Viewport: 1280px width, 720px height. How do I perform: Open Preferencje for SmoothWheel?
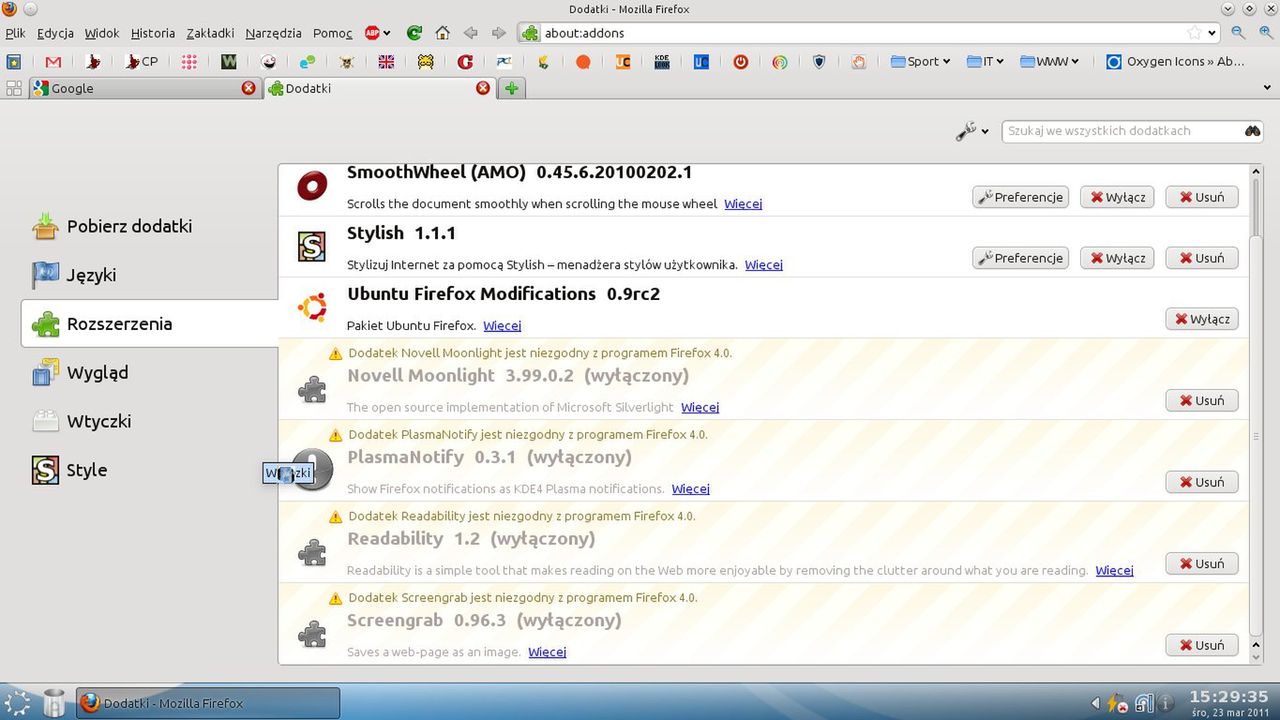1020,197
